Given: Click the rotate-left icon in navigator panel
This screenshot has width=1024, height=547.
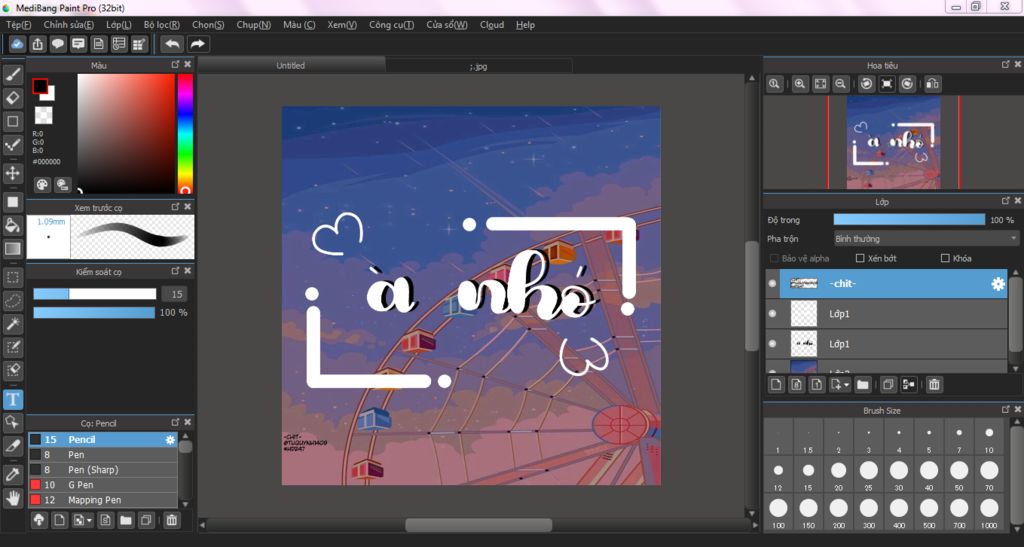Looking at the screenshot, I should click(867, 84).
